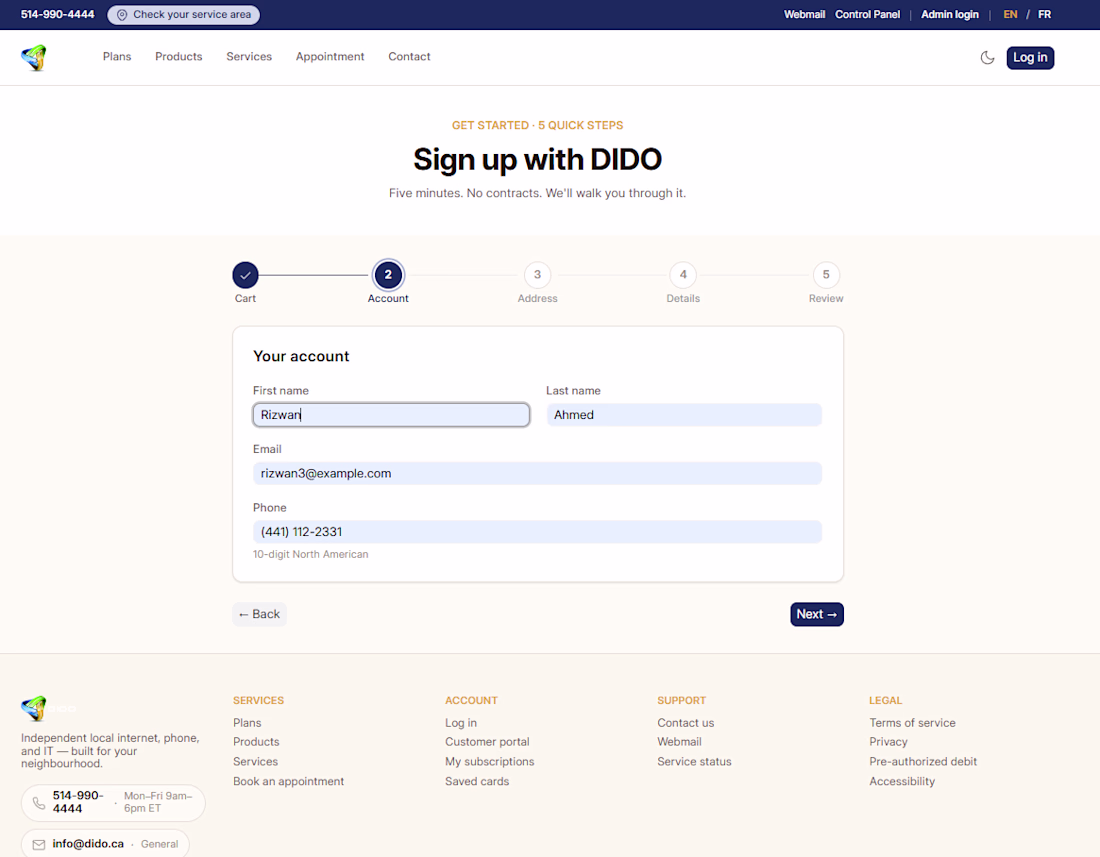Open Book an appointment link
The image size is (1100, 857).
pos(288,781)
